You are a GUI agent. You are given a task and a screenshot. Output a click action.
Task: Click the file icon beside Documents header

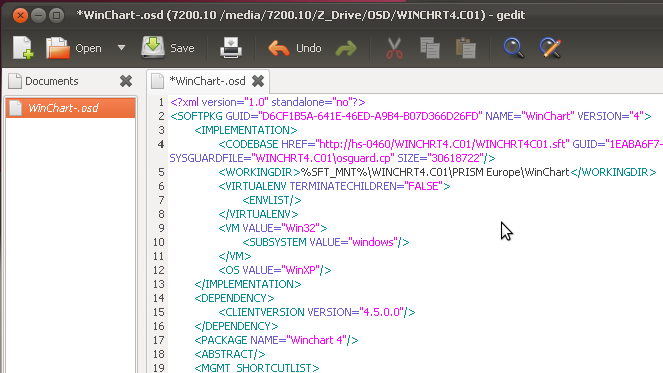click(15, 81)
